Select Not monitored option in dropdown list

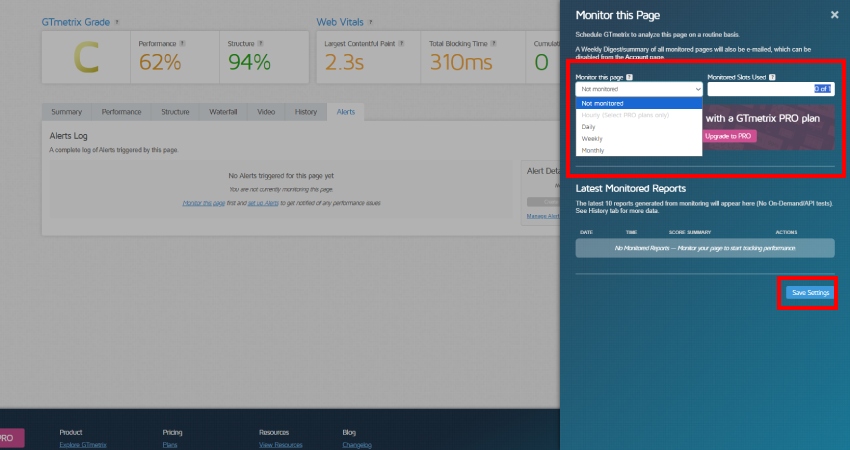coord(639,103)
